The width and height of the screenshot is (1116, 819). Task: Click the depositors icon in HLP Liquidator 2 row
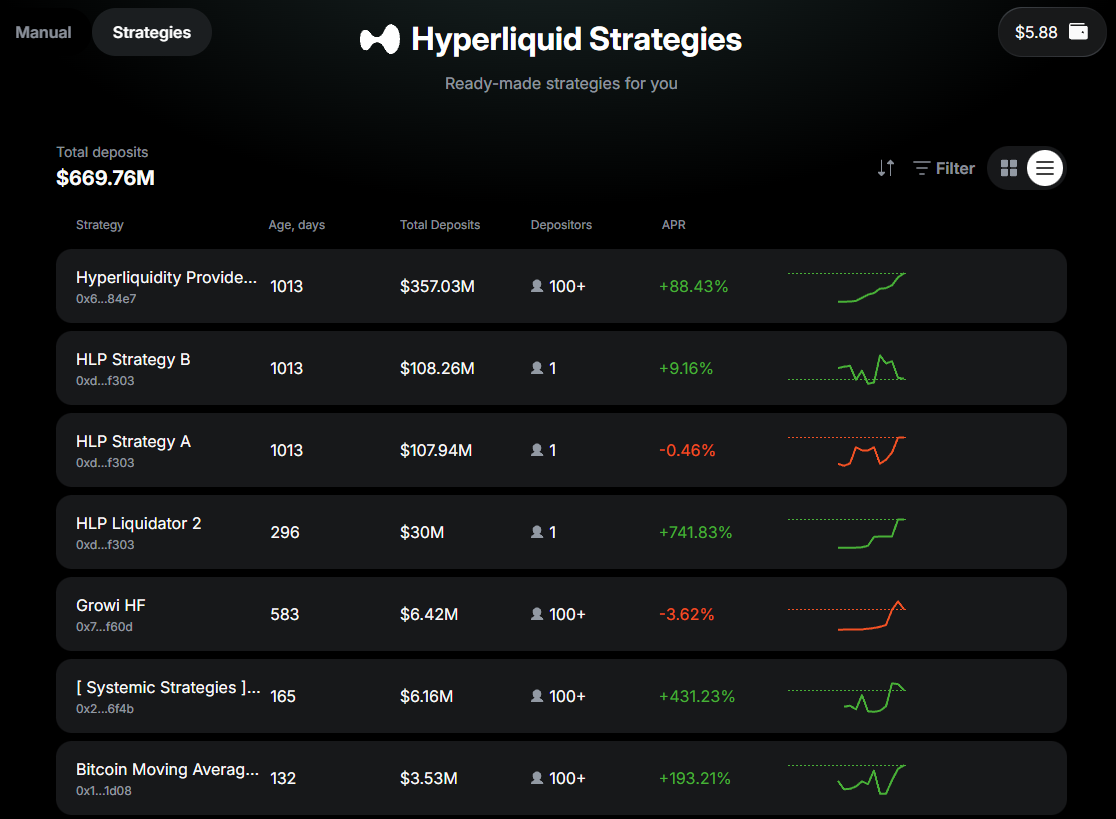click(x=537, y=532)
